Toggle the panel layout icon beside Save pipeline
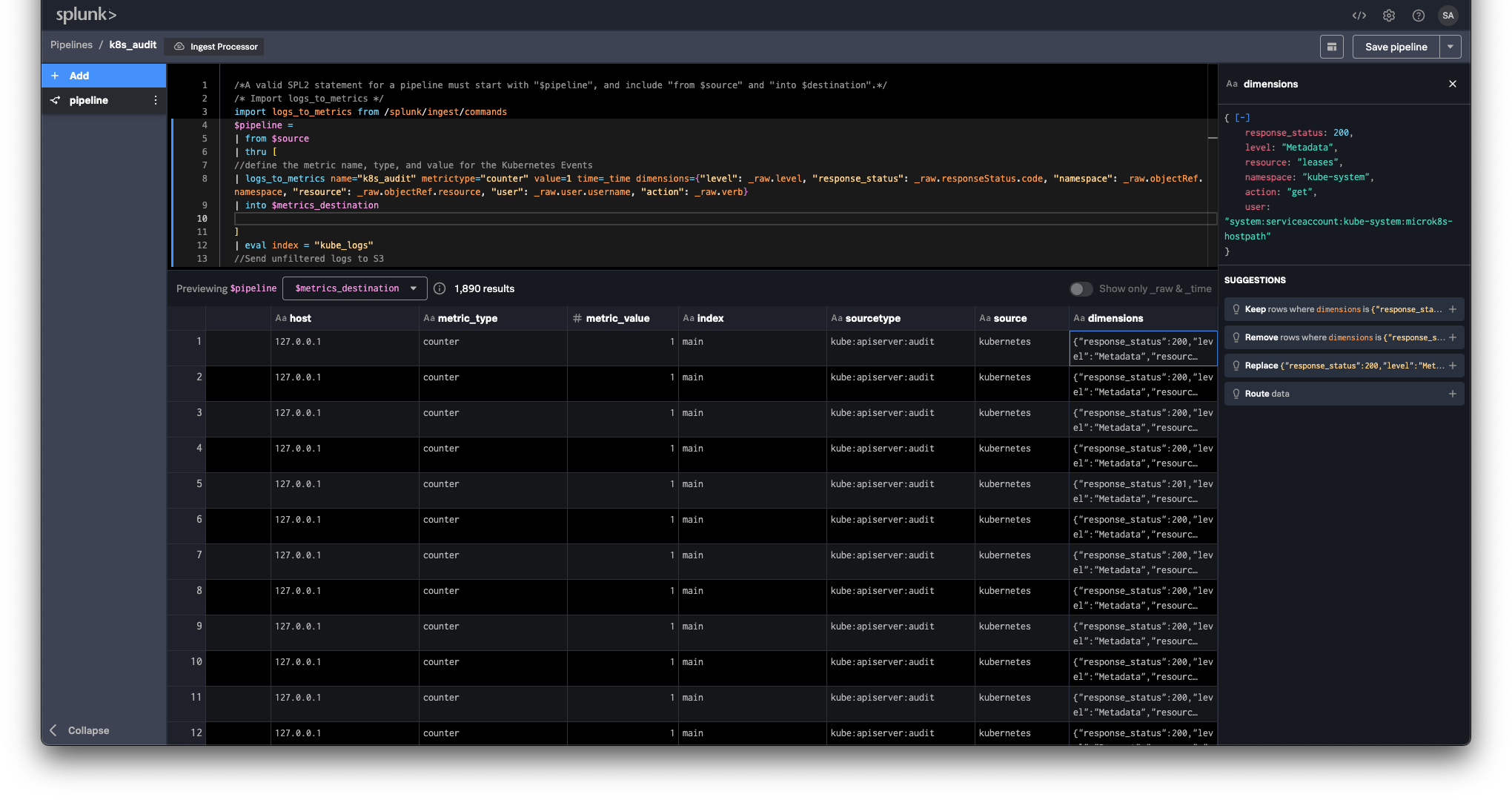This screenshot has height=800, width=1512. pos(1331,46)
